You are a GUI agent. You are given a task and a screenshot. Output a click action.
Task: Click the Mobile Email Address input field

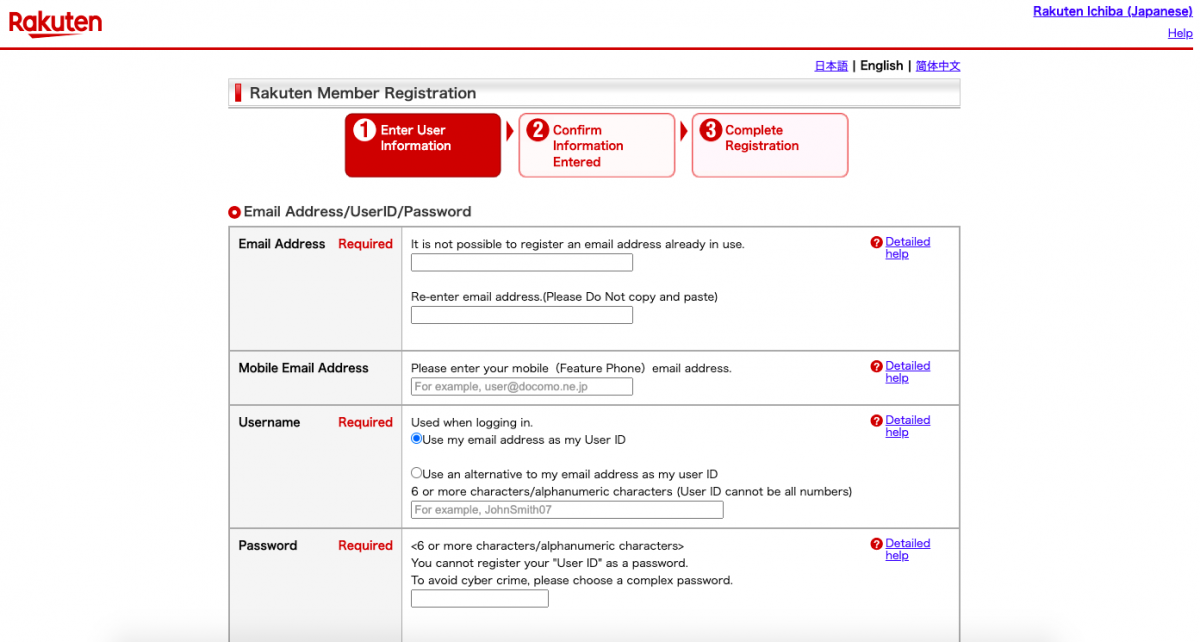click(x=521, y=387)
